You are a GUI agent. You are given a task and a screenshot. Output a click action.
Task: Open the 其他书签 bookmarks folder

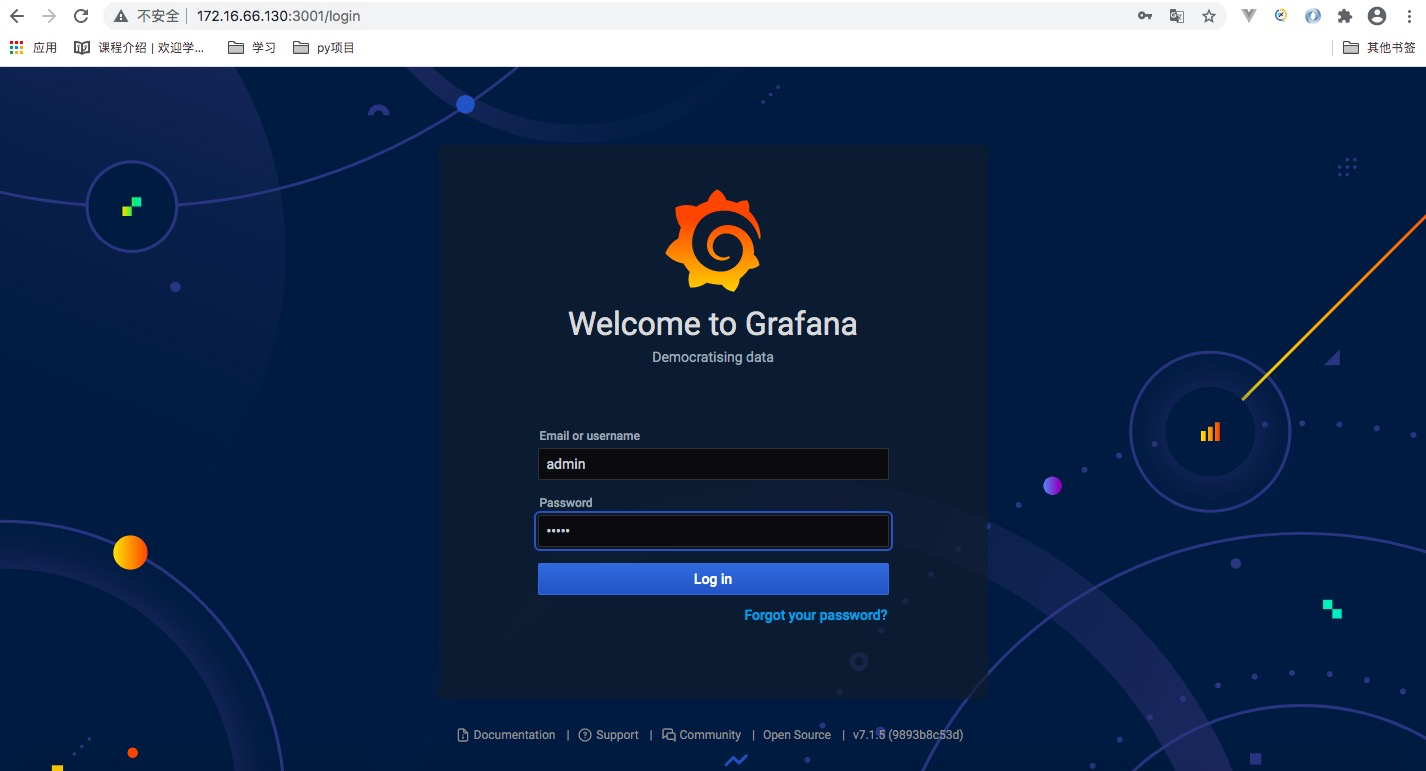[x=1379, y=47]
